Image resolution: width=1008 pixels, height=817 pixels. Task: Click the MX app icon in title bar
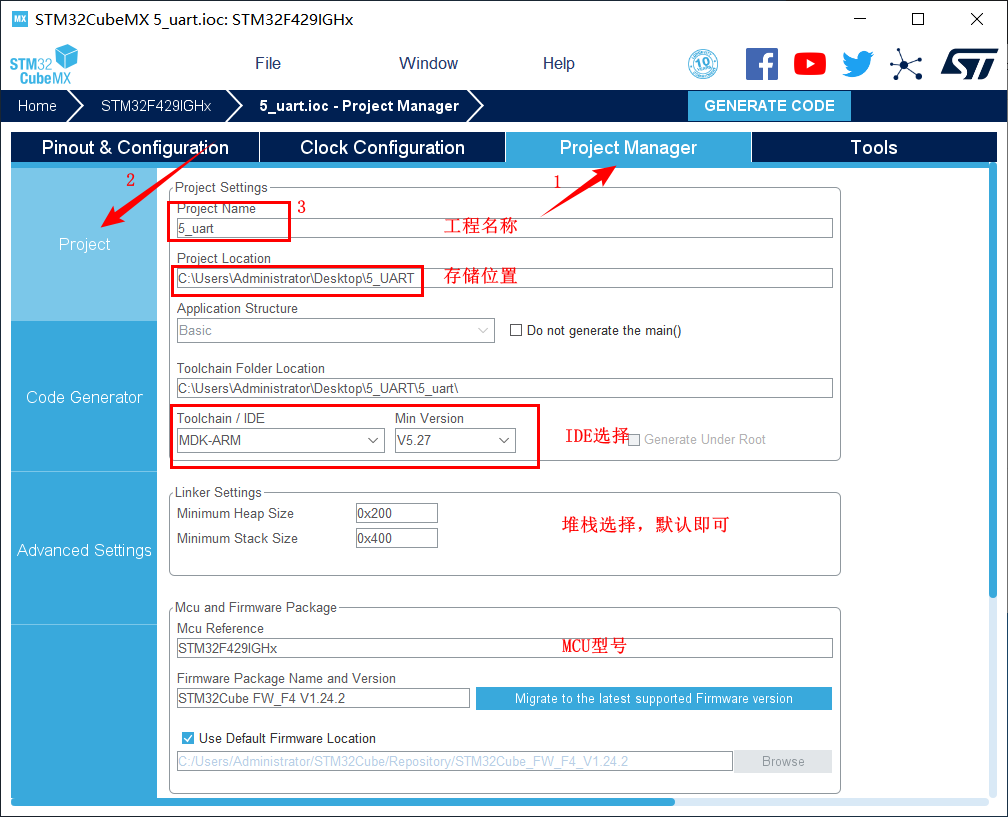point(19,19)
